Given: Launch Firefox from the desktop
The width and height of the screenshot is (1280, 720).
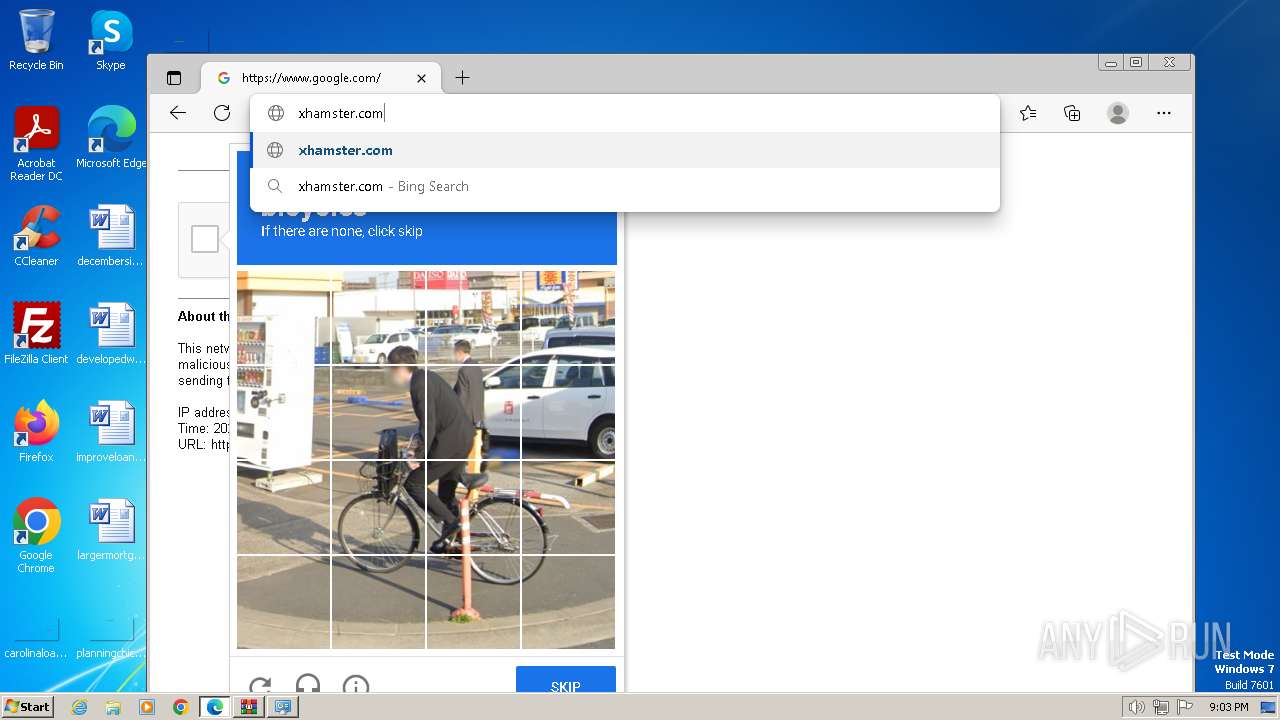Looking at the screenshot, I should pyautogui.click(x=36, y=431).
